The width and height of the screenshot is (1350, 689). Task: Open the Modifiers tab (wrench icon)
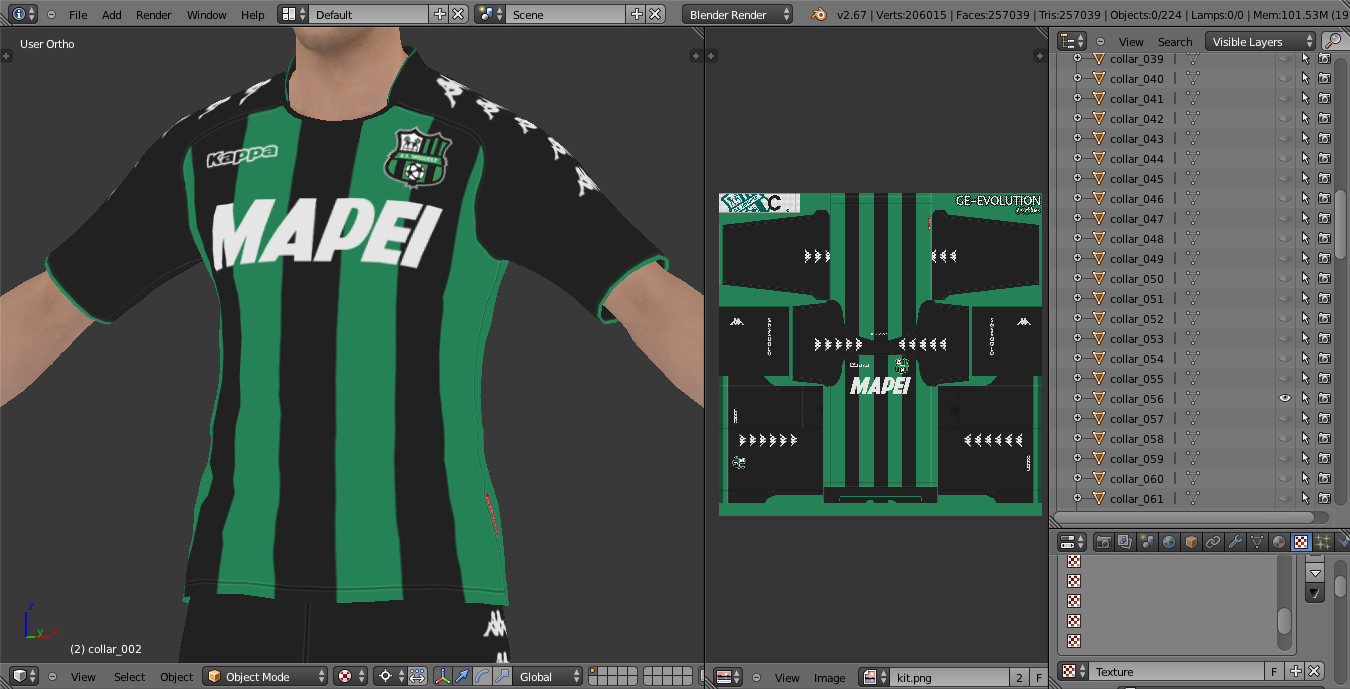(x=1235, y=542)
